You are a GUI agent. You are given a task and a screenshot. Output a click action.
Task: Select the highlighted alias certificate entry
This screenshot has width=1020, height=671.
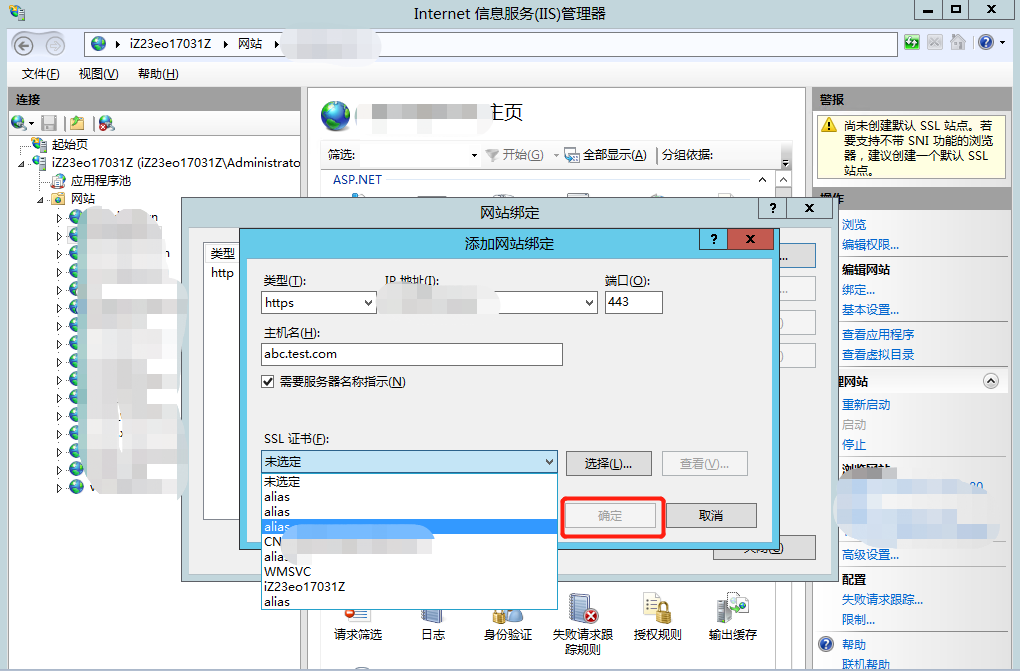[409, 527]
